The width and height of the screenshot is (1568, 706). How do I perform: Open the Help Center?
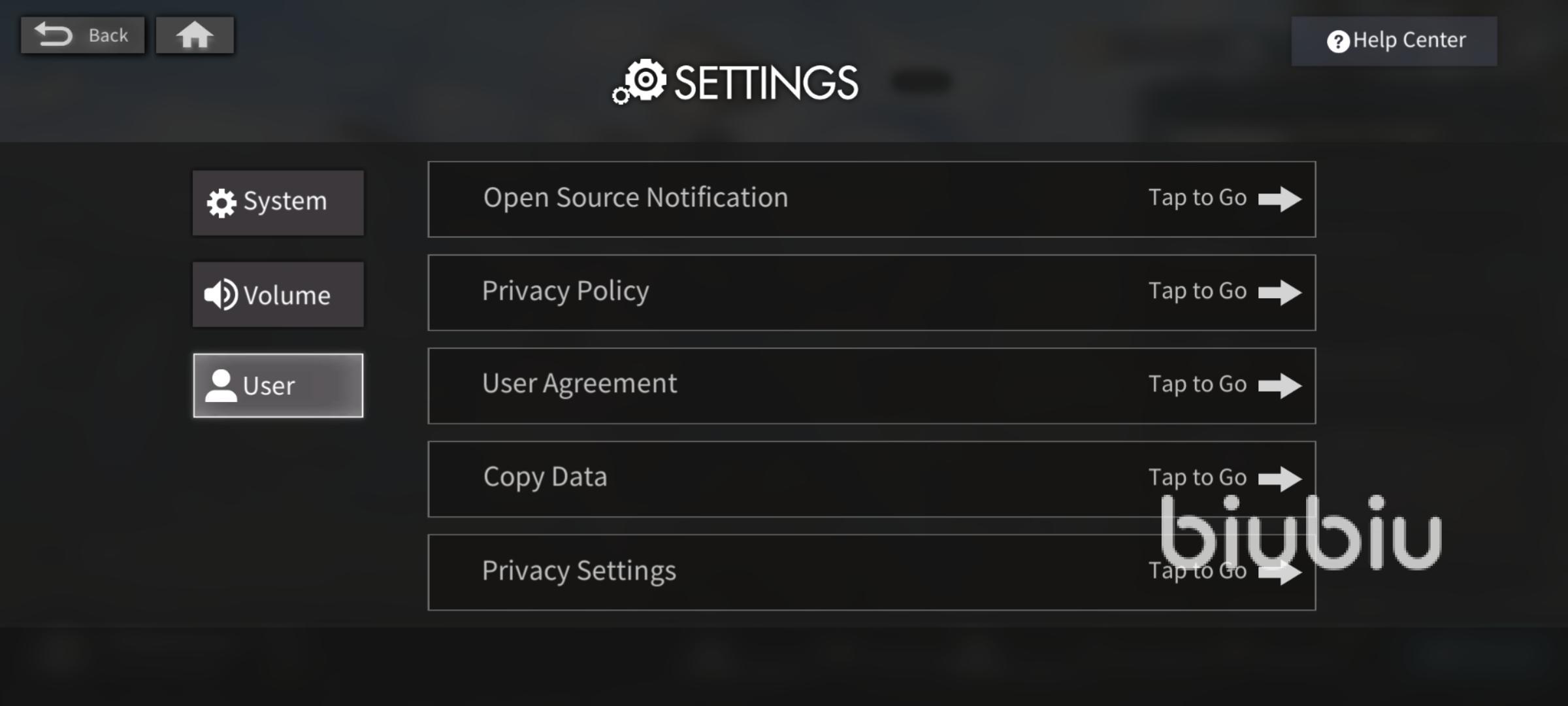tap(1394, 41)
